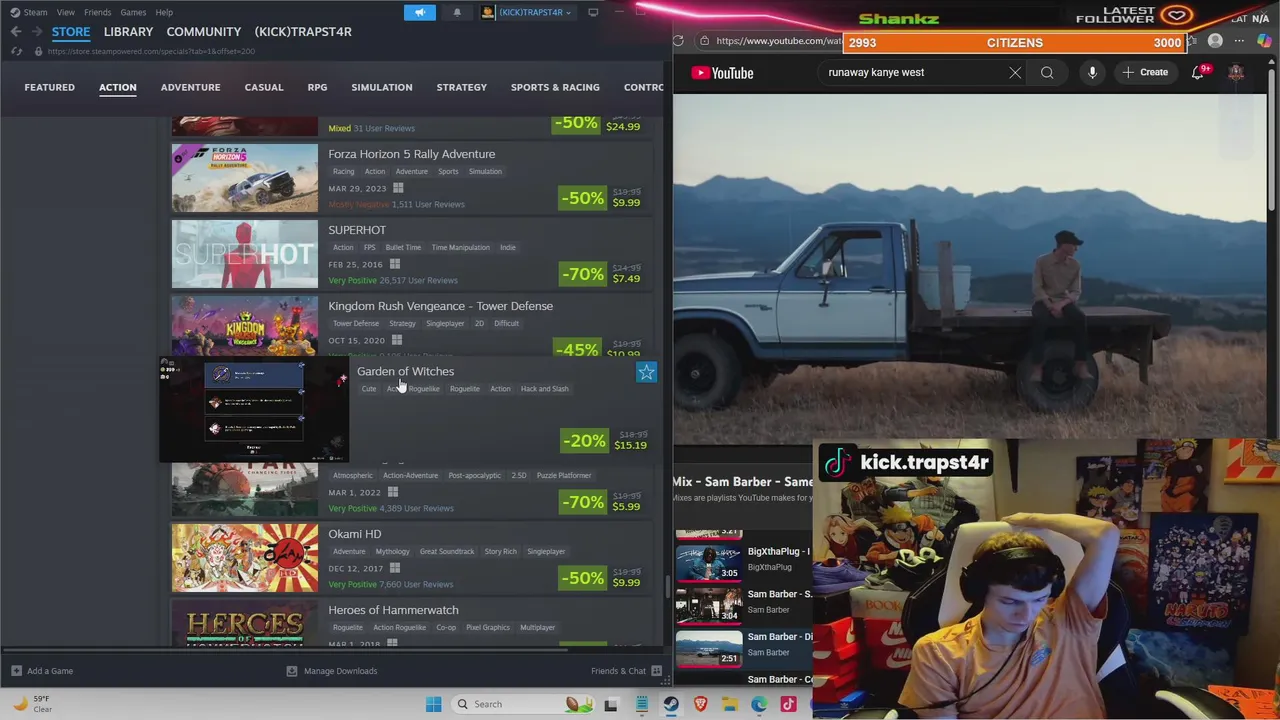This screenshot has height=720, width=1280.
Task: Open Brave browser from the taskbar
Action: (x=701, y=704)
